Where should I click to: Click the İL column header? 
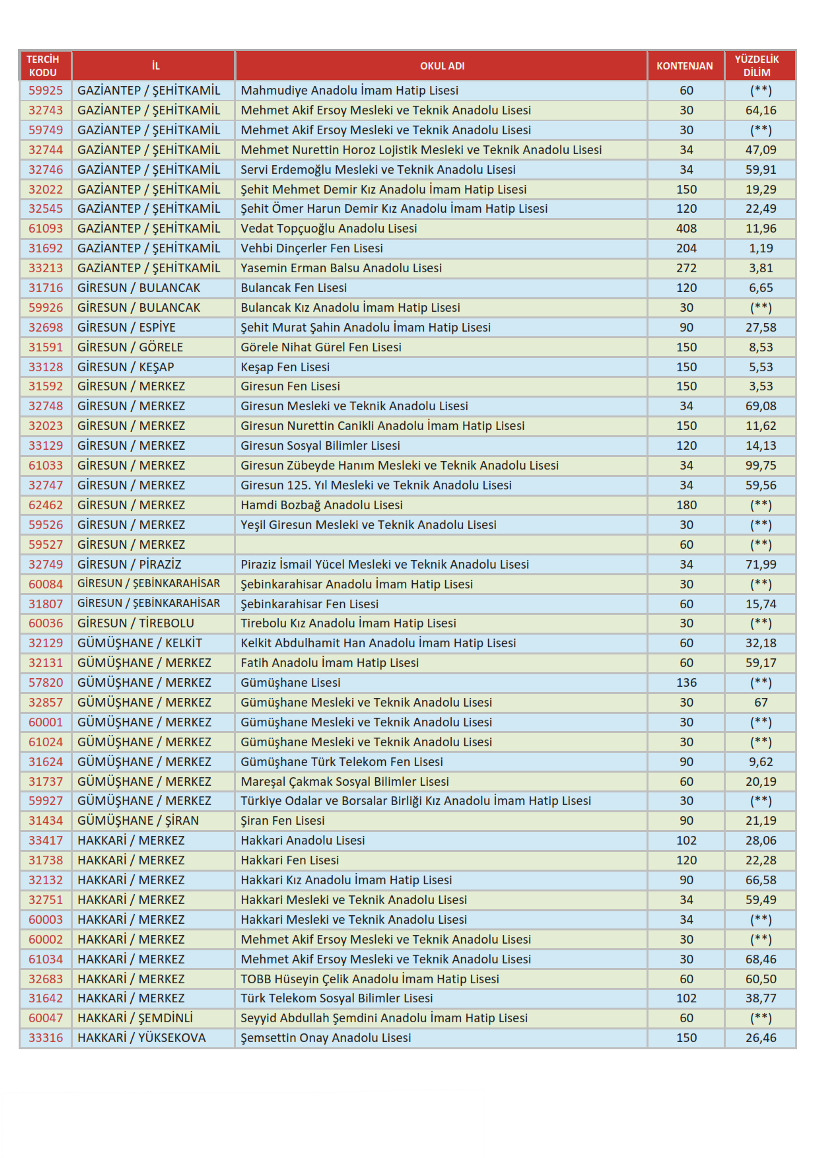pos(155,66)
